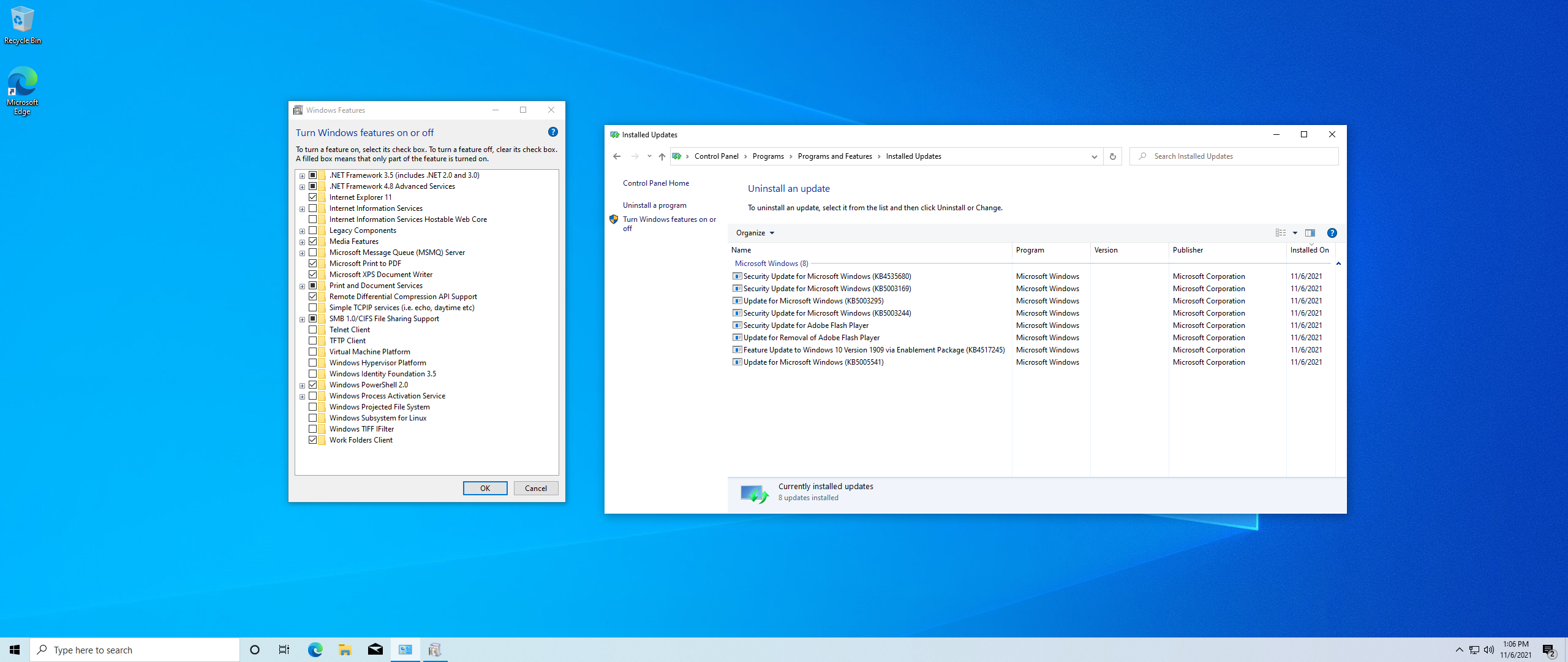Click Programs and Features breadcrumb
Viewport: 1568px width, 662px height.
[x=835, y=156]
